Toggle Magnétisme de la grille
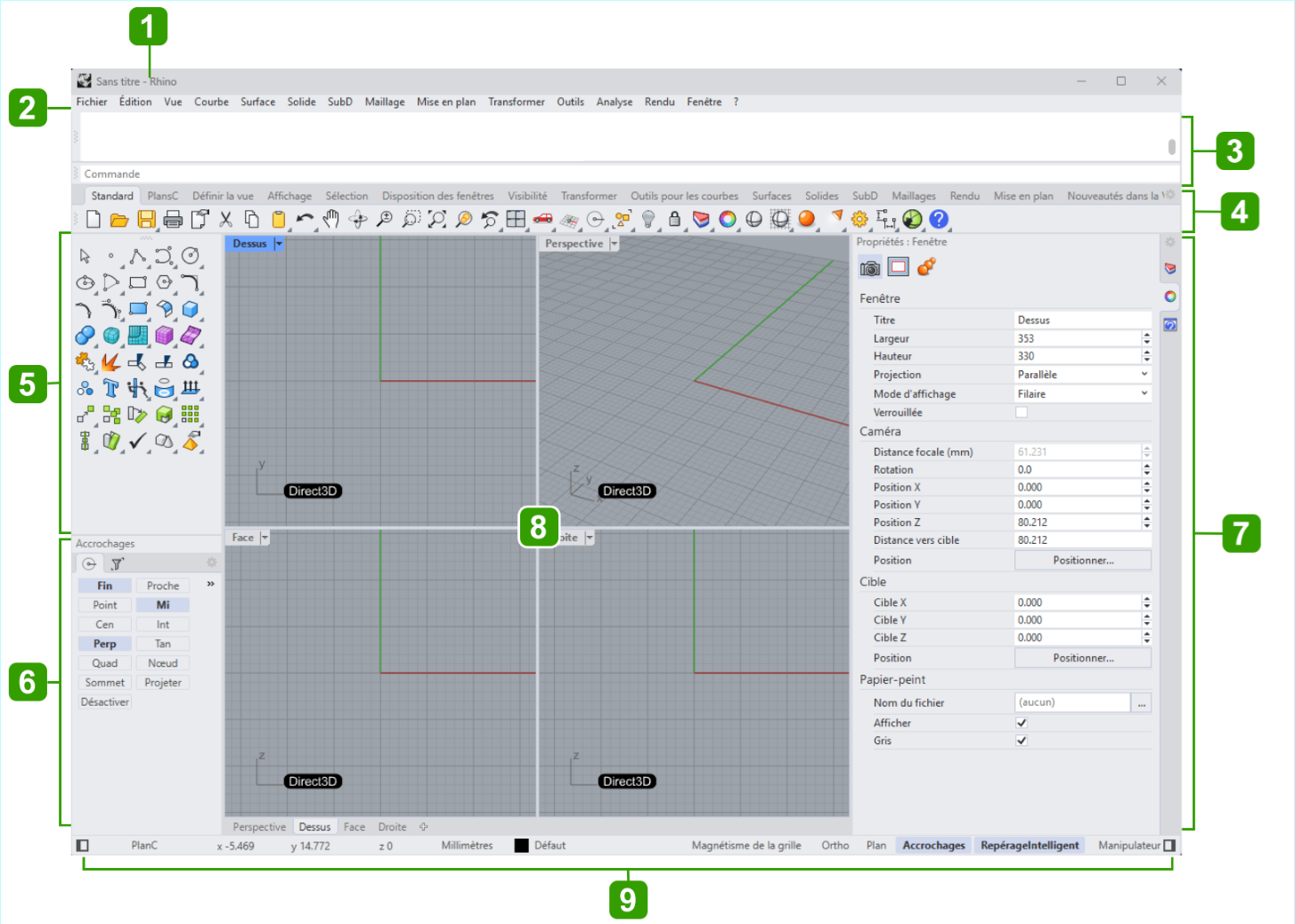The image size is (1295, 924). (x=746, y=846)
